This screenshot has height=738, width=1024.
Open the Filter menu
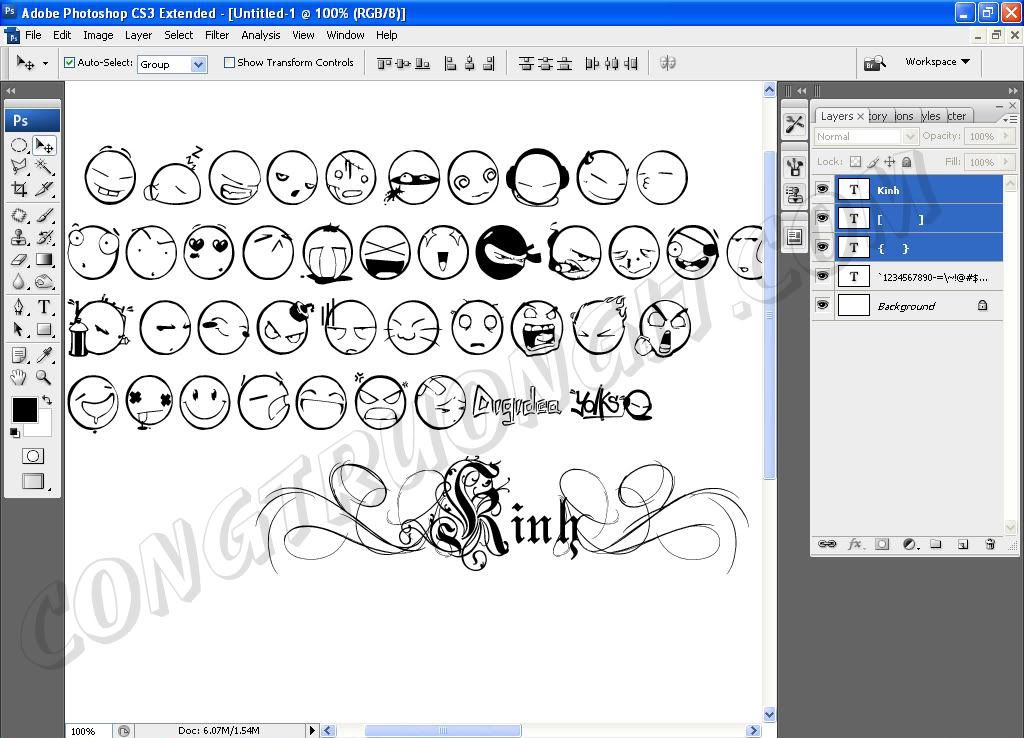tap(217, 35)
